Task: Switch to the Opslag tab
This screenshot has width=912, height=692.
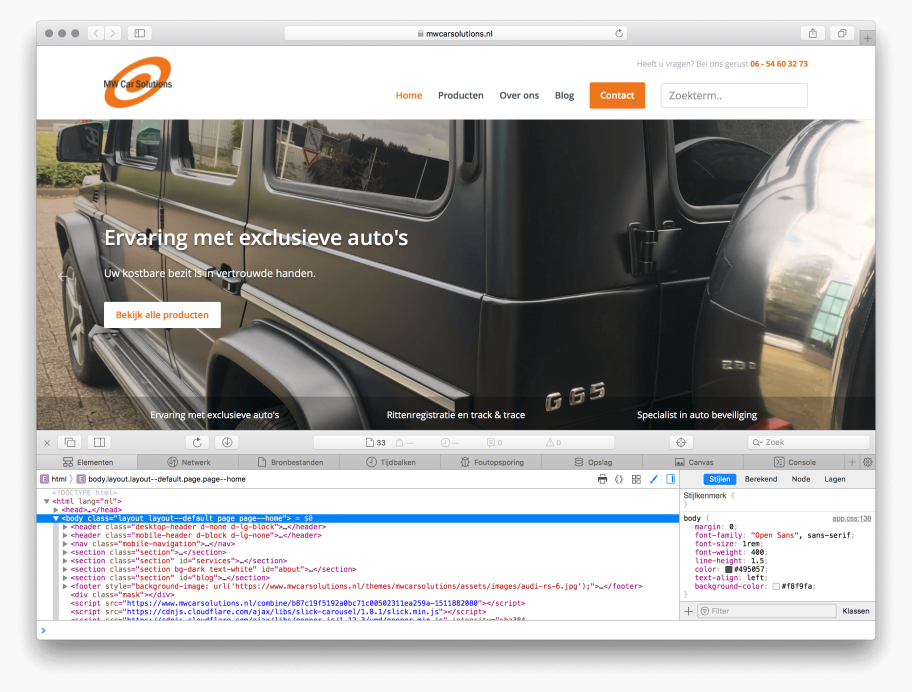Action: 593,462
